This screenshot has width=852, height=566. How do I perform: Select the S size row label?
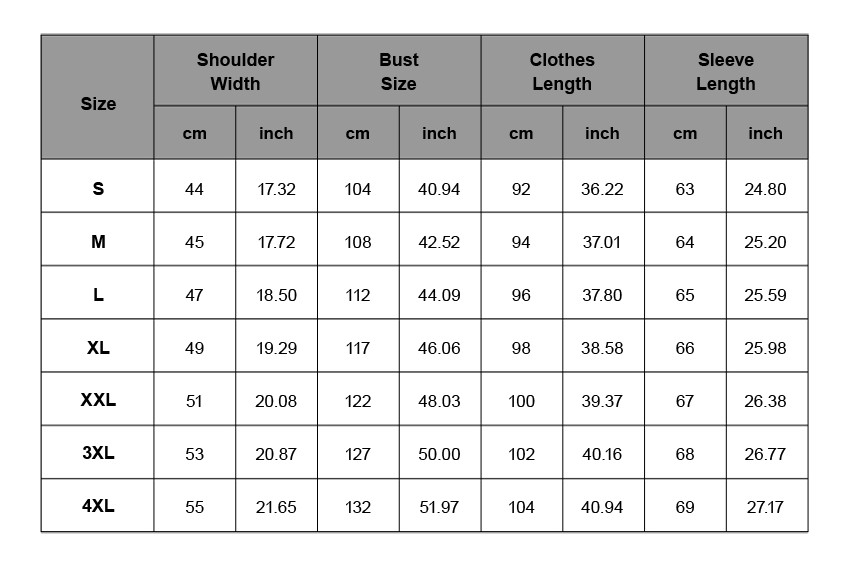tap(98, 186)
